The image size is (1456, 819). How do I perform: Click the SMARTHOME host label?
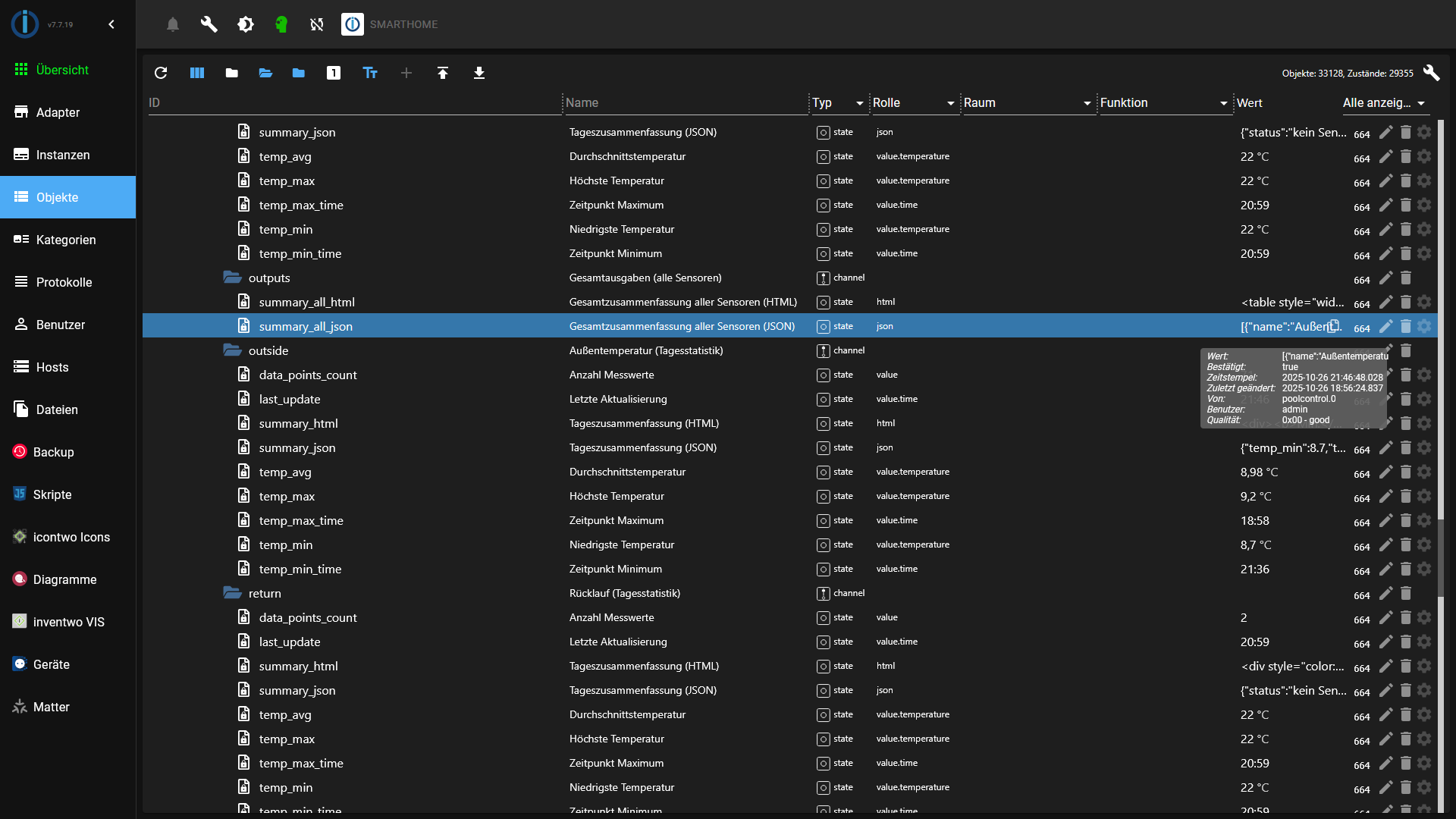pos(403,24)
